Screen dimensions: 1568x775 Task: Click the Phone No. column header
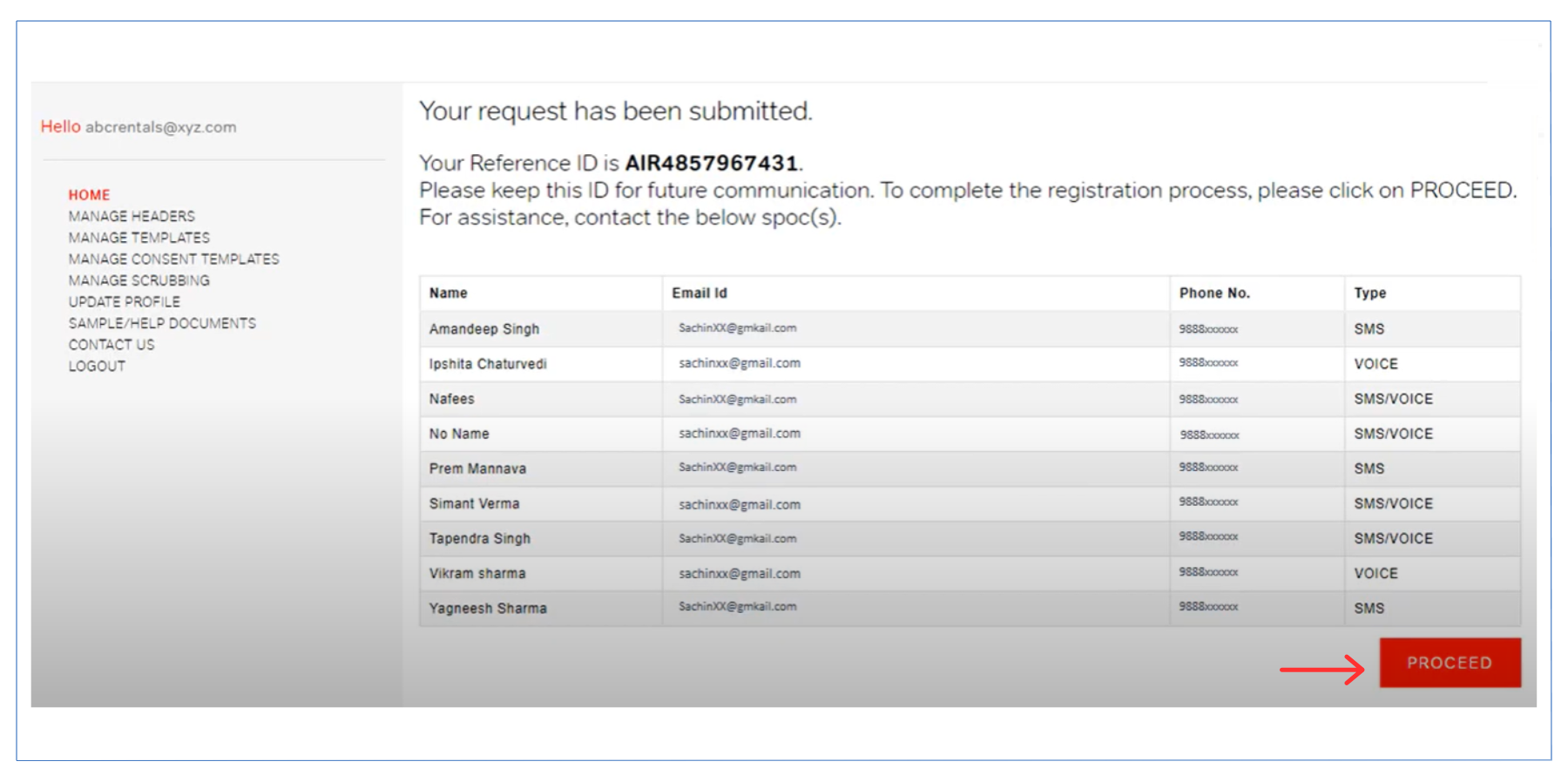coord(1214,293)
